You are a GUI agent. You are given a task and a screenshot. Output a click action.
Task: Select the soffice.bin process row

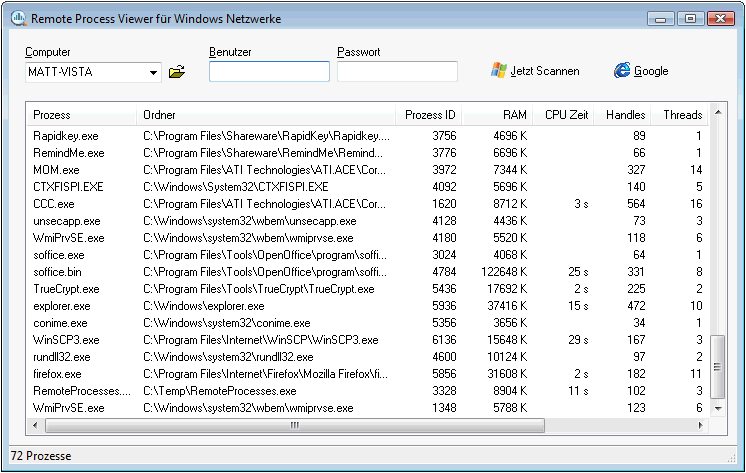[x=368, y=272]
